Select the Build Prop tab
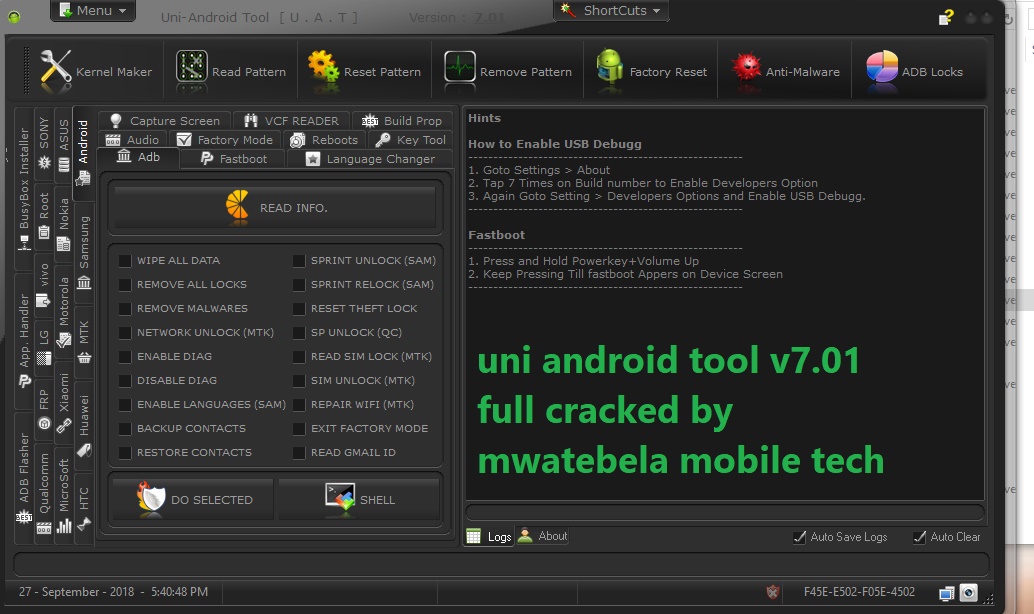 point(402,121)
